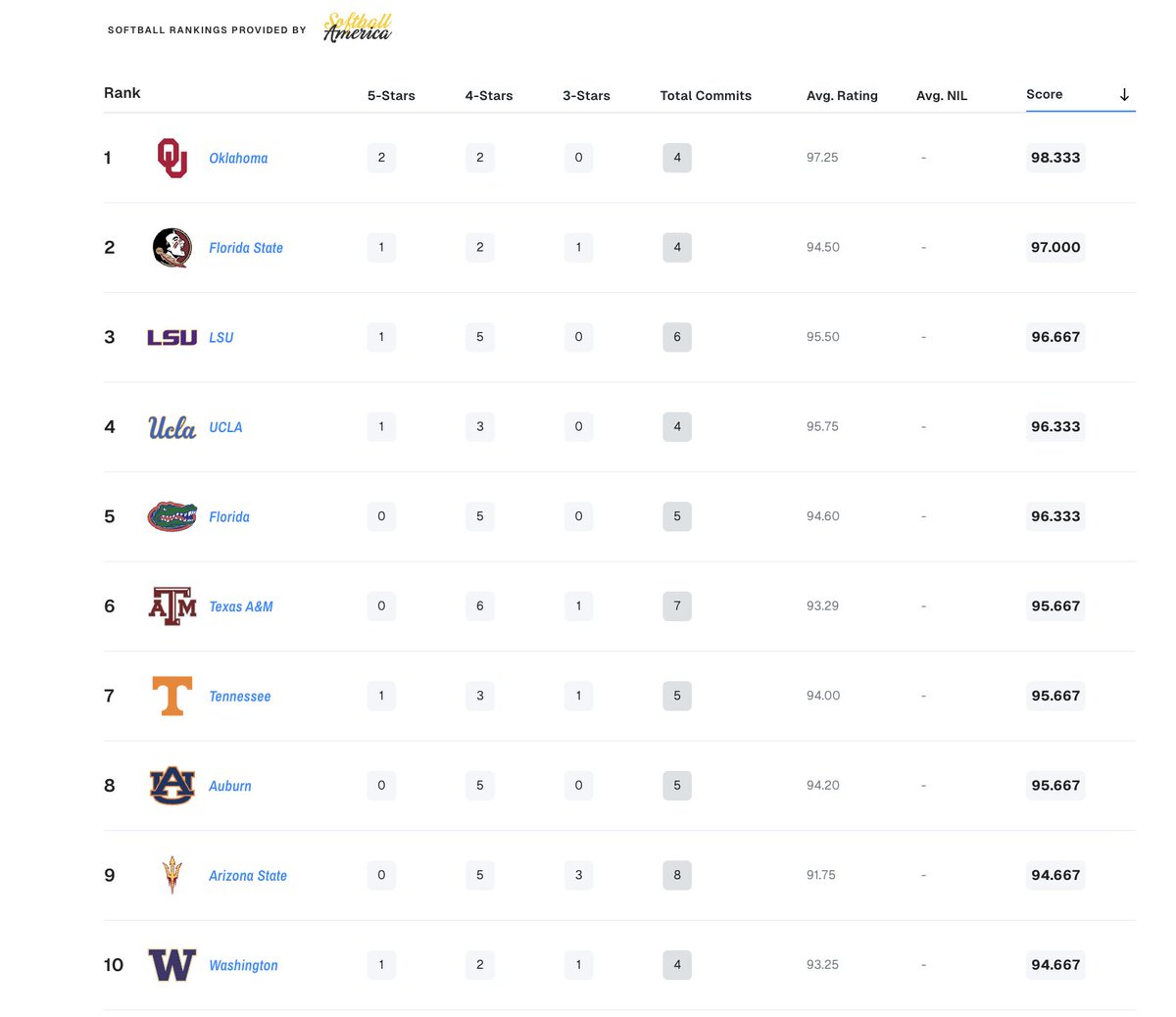Click Texas A&M total commits badge 7
The height and width of the screenshot is (1017, 1176).
click(x=677, y=606)
